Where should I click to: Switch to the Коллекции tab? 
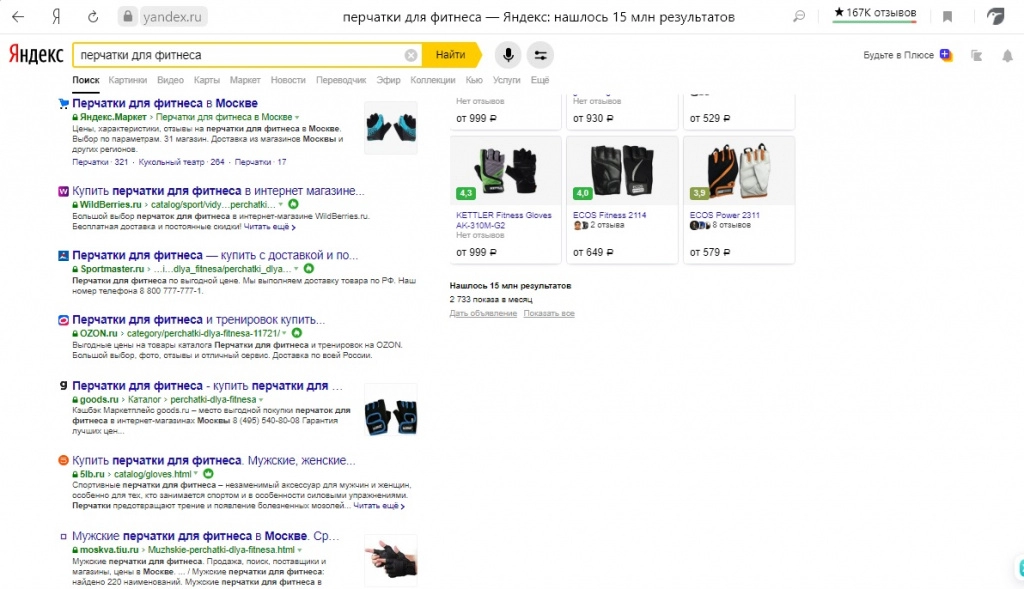432,80
